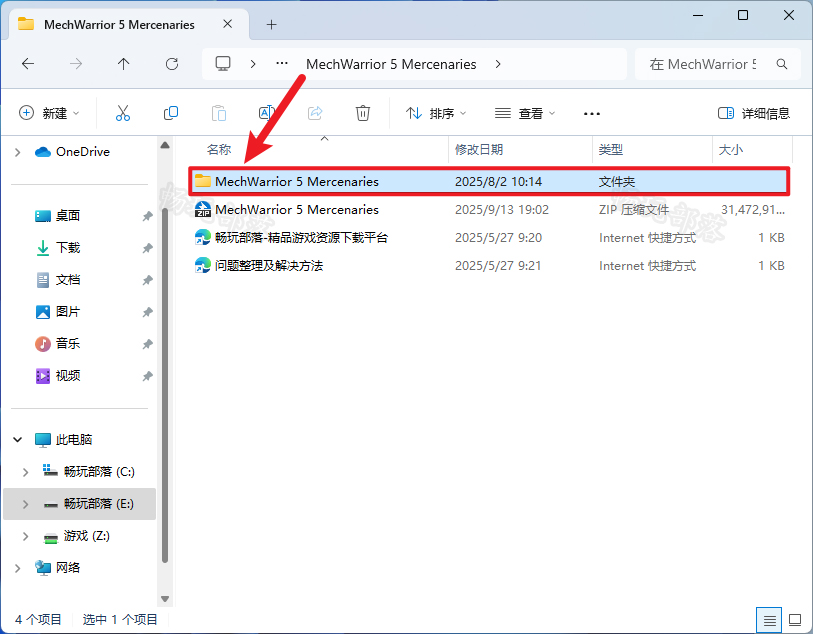Go back with the Back arrow
This screenshot has height=634, width=813.
pyautogui.click(x=28, y=64)
